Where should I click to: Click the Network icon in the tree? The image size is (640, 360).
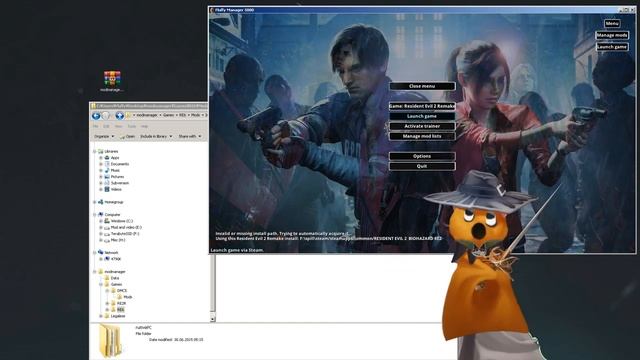point(100,252)
